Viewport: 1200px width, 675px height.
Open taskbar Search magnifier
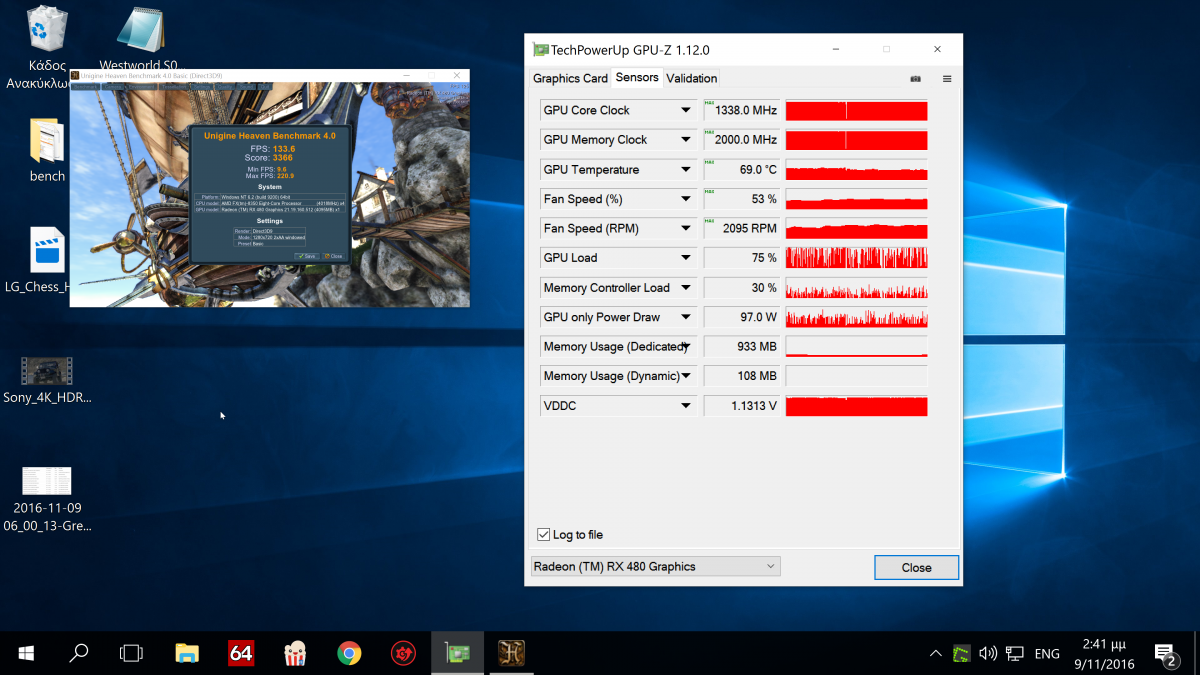pyautogui.click(x=78, y=653)
